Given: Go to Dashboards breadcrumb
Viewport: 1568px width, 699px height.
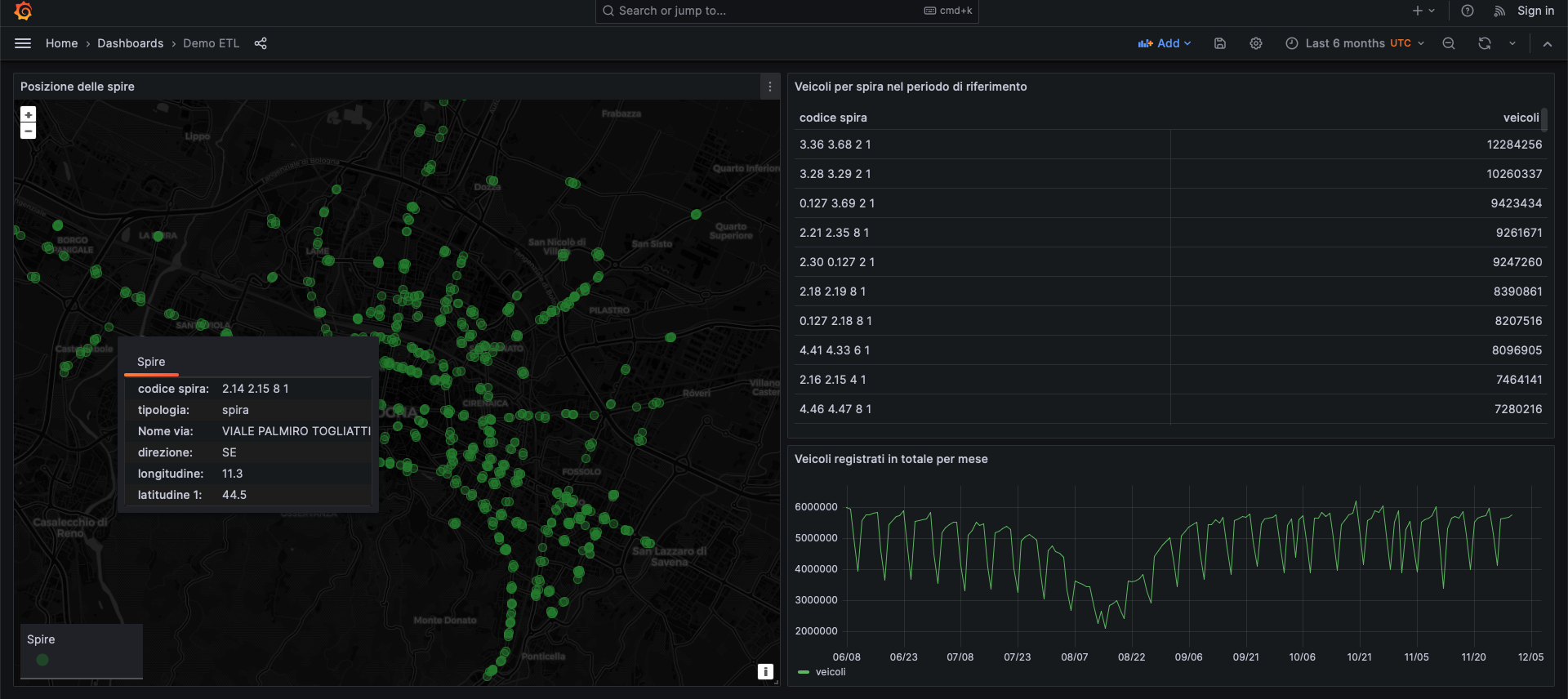Looking at the screenshot, I should tap(130, 43).
